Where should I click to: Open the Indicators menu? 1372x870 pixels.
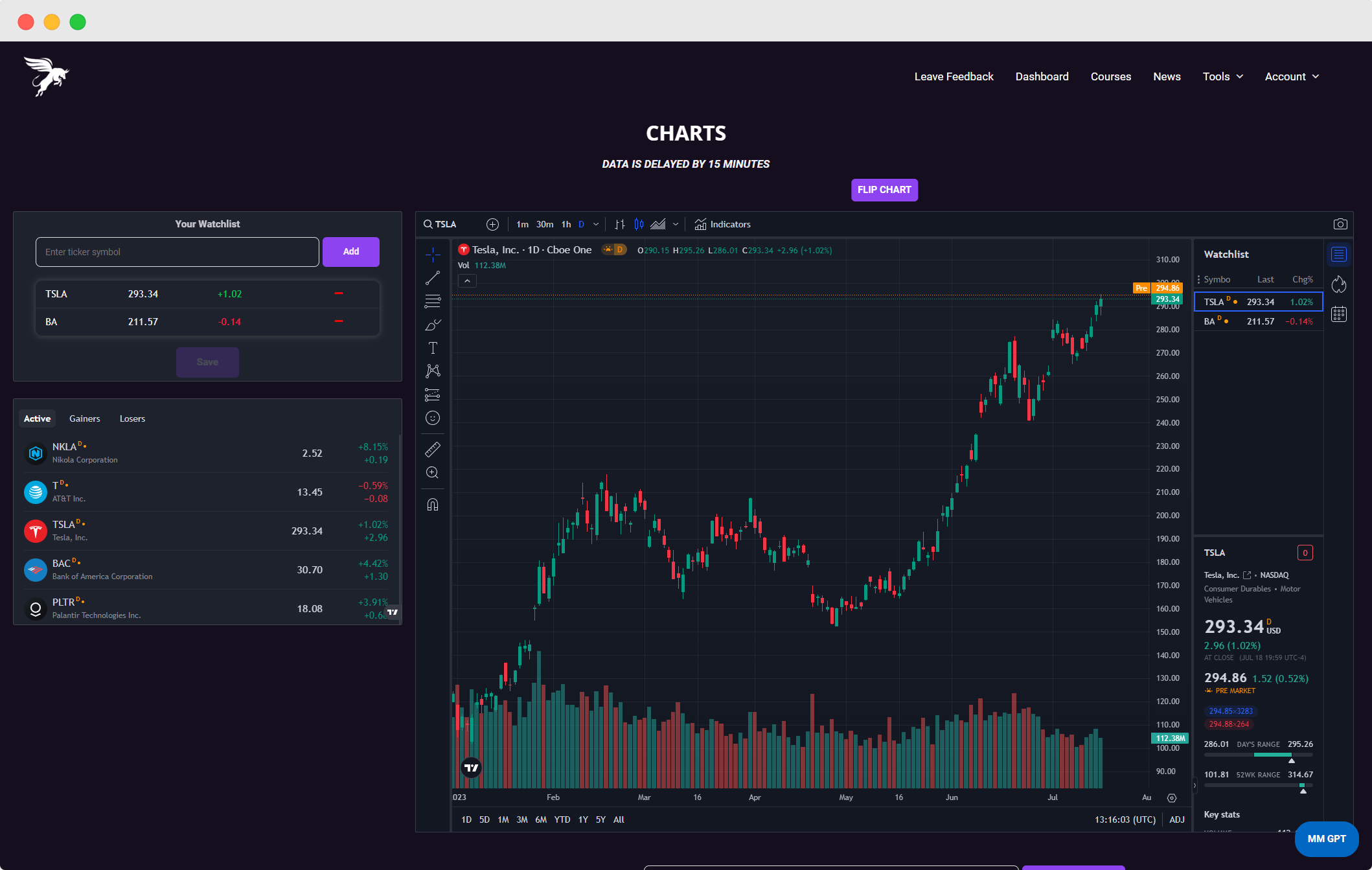pyautogui.click(x=723, y=224)
